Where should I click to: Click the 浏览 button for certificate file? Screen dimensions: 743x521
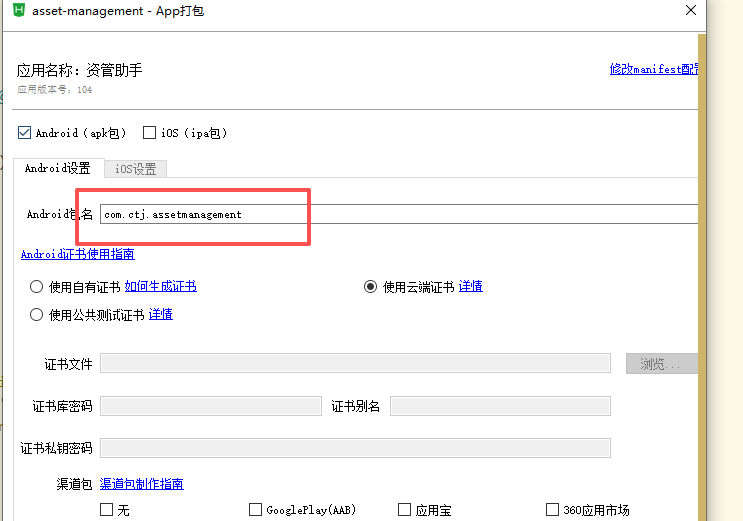[661, 364]
